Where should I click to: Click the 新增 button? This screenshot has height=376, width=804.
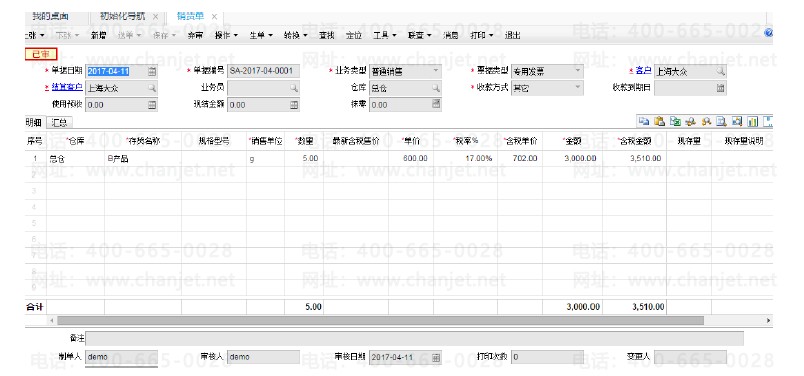[x=99, y=35]
